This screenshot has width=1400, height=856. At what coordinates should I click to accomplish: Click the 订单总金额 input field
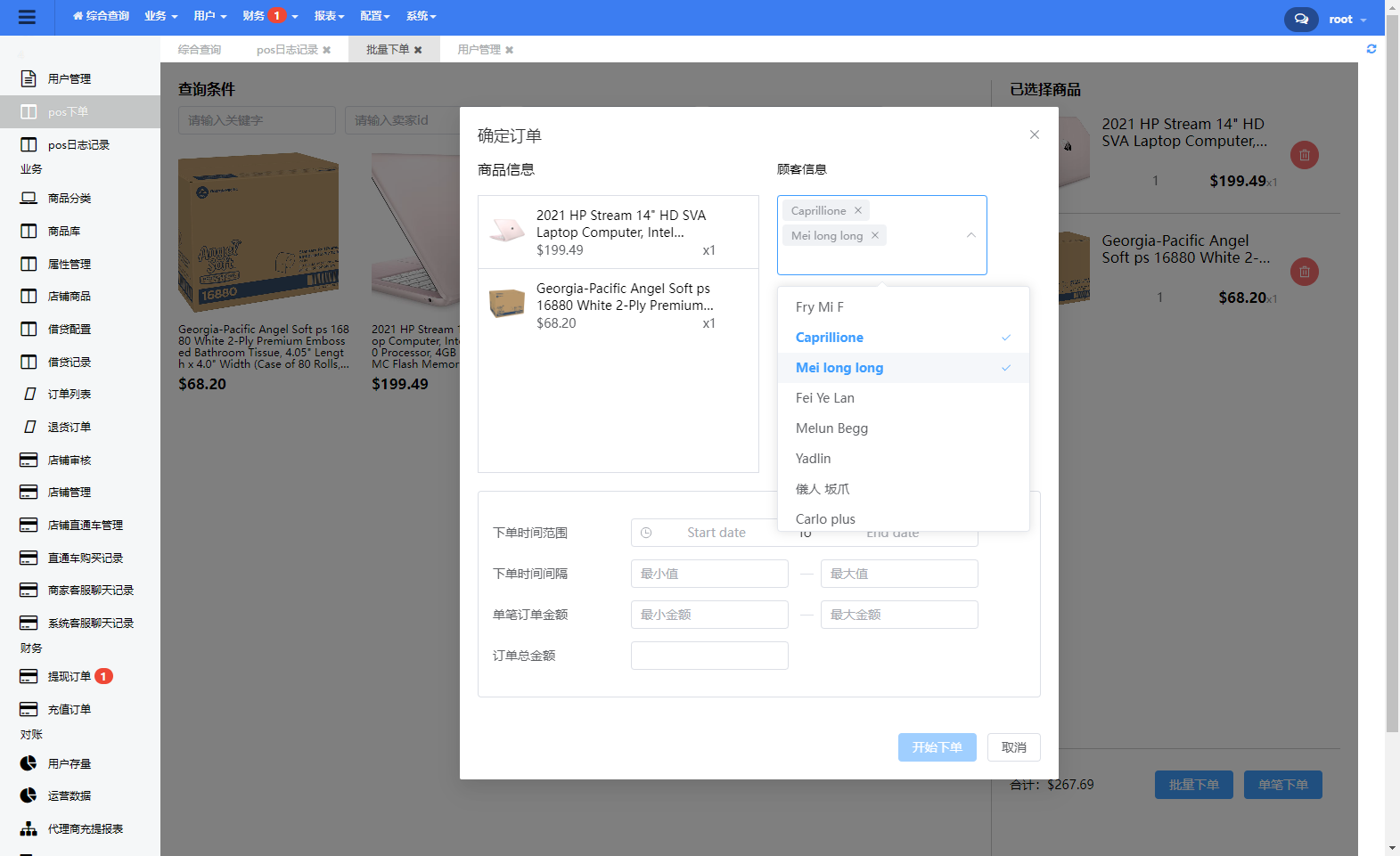(709, 656)
